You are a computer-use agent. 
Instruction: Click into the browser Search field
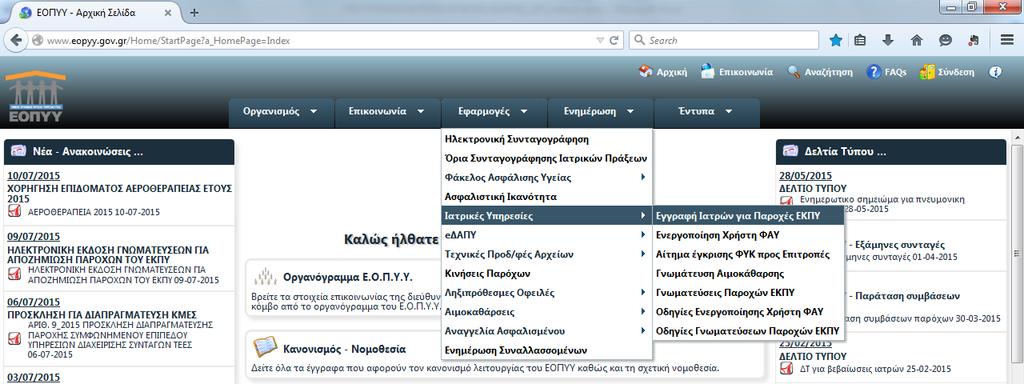pos(724,40)
